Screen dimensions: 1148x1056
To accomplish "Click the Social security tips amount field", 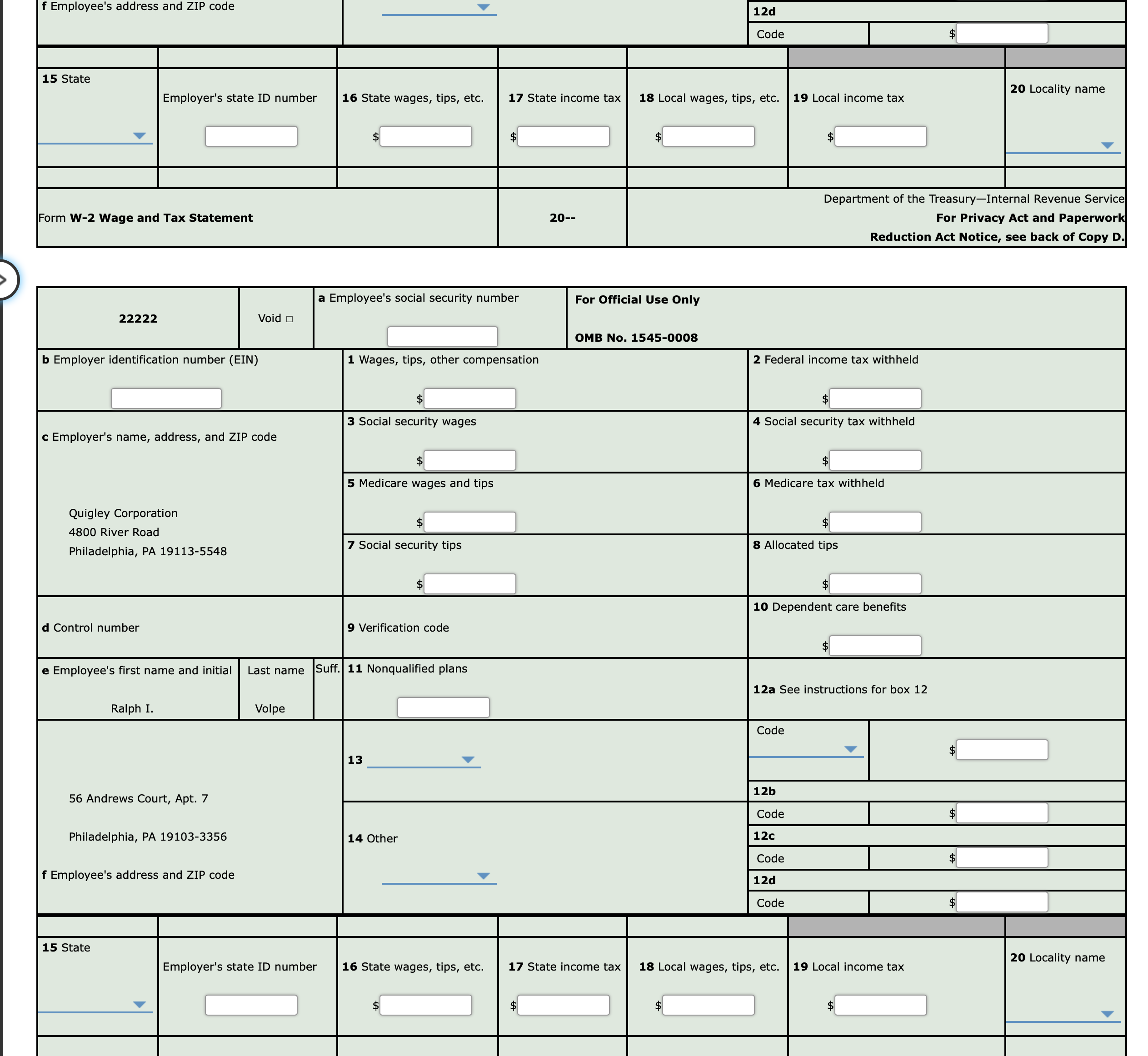I will 470,583.
